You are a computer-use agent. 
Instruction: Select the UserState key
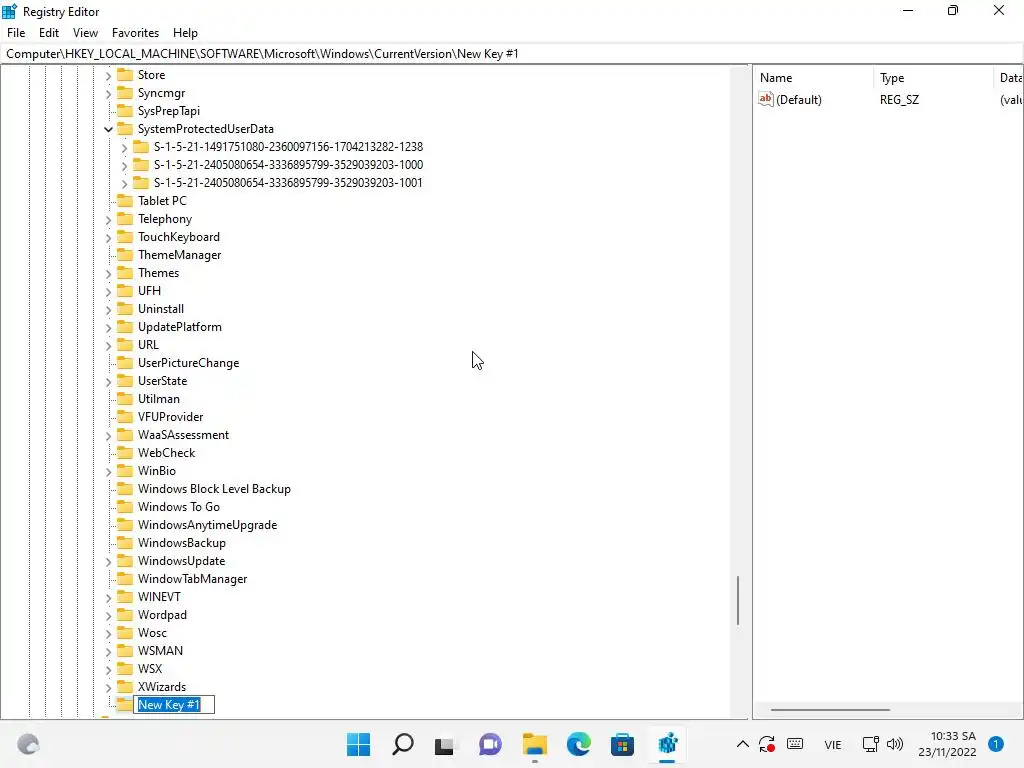(162, 381)
